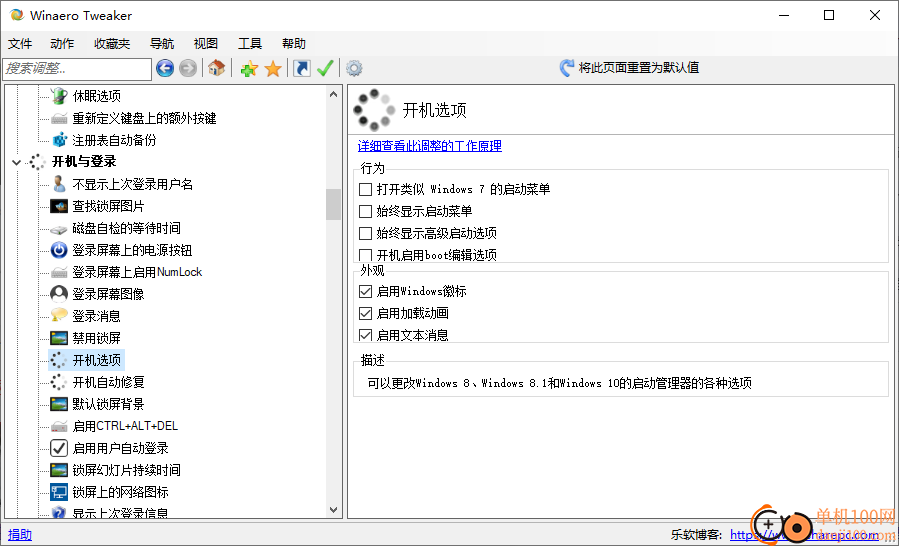Screen dimensions: 899x546
Task: Select 重新定义键盘上的额外按键 tree item
Action: 144,118
